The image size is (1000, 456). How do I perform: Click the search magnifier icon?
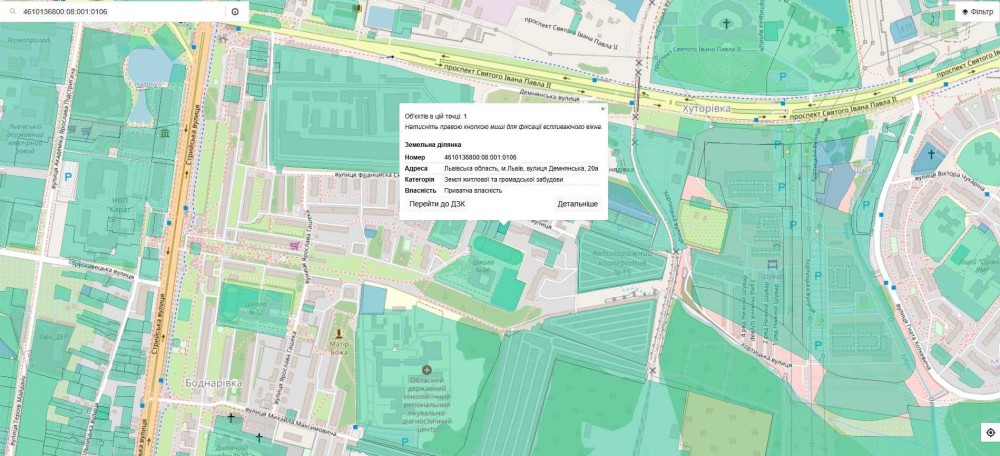[x=12, y=12]
